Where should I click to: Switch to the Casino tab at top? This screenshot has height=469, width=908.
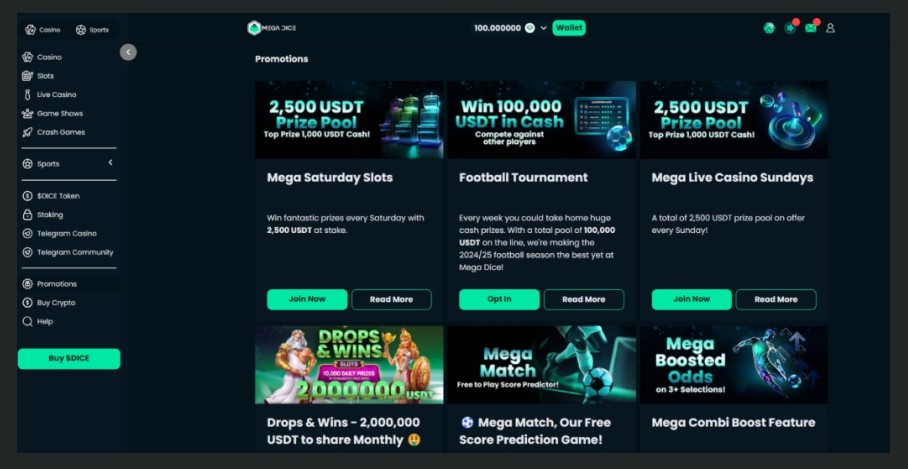(43, 30)
